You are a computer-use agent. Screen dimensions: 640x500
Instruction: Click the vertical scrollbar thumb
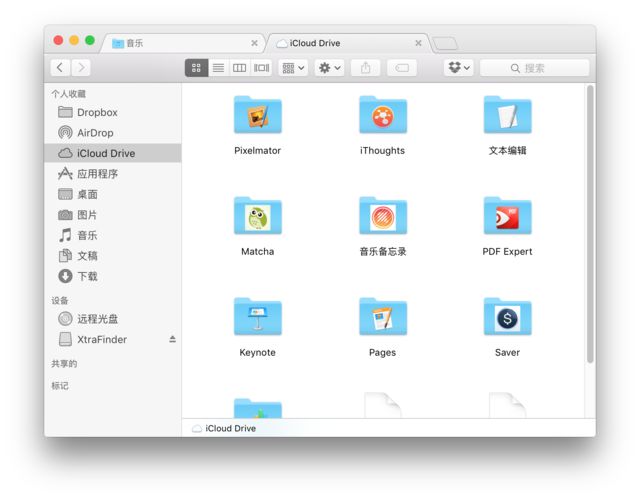pyautogui.click(x=590, y=224)
